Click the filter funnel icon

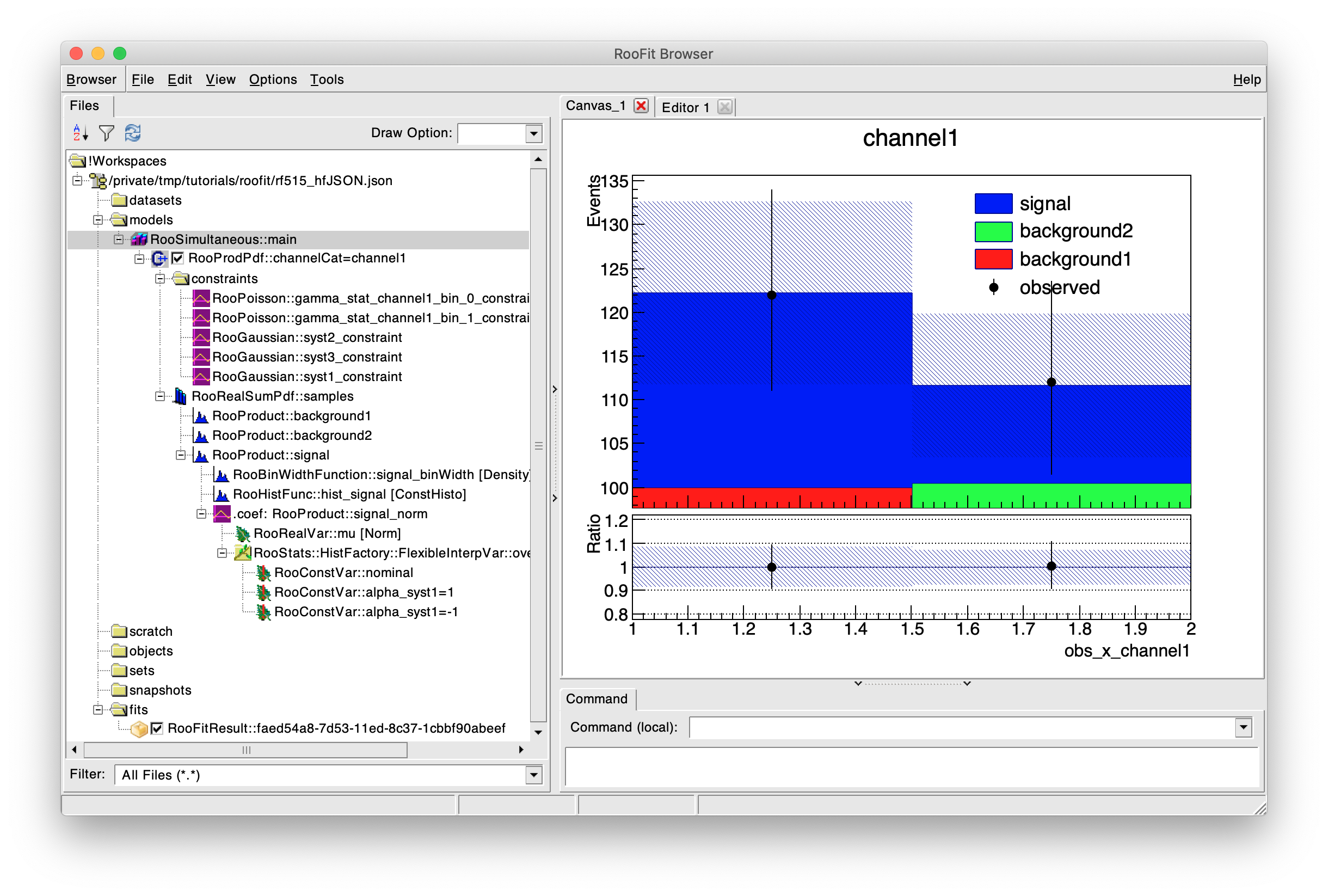coord(106,133)
